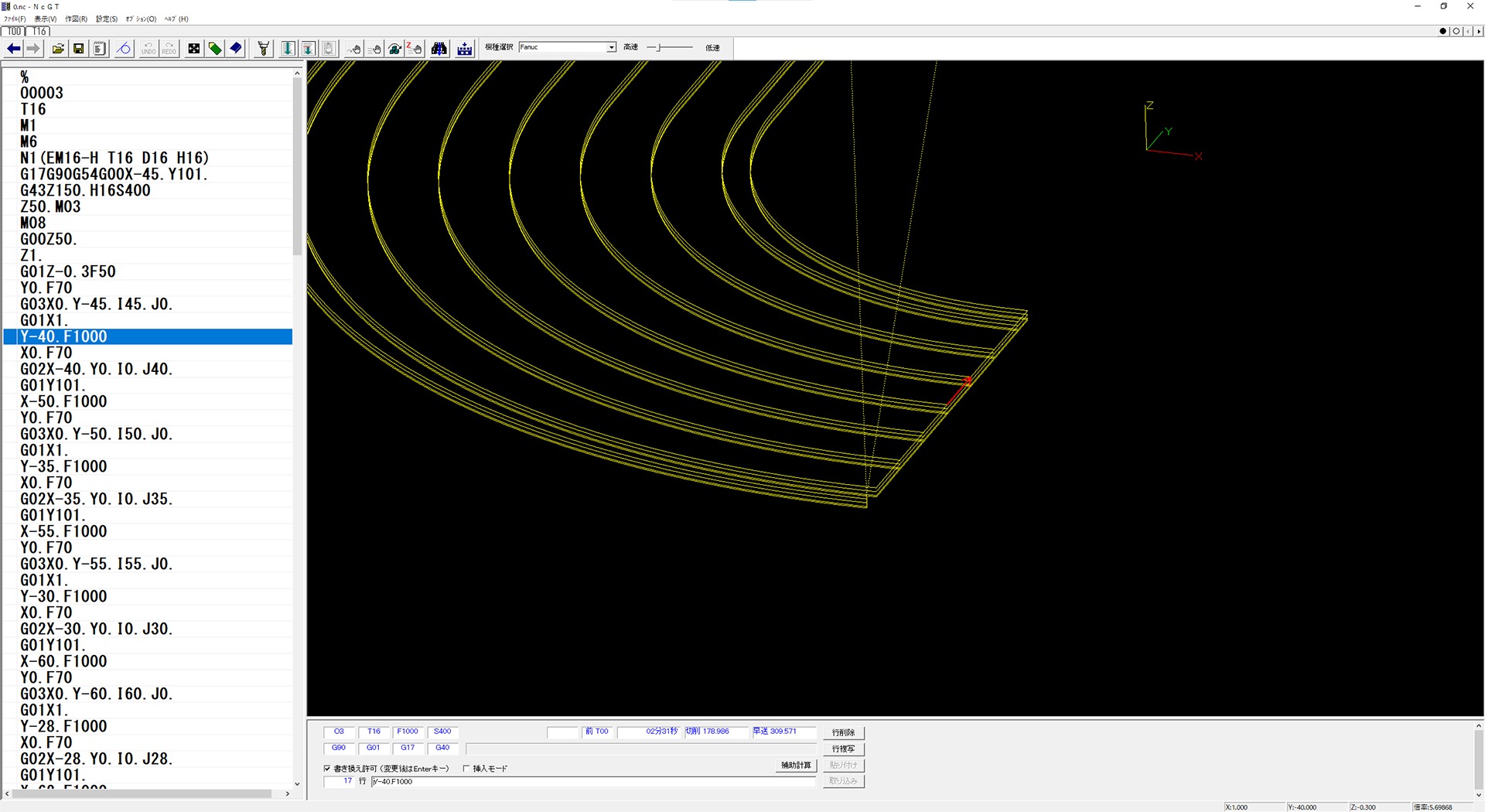This screenshot has height=812, width=1485.
Task: Open an NC file via folder icon
Action: [58, 49]
